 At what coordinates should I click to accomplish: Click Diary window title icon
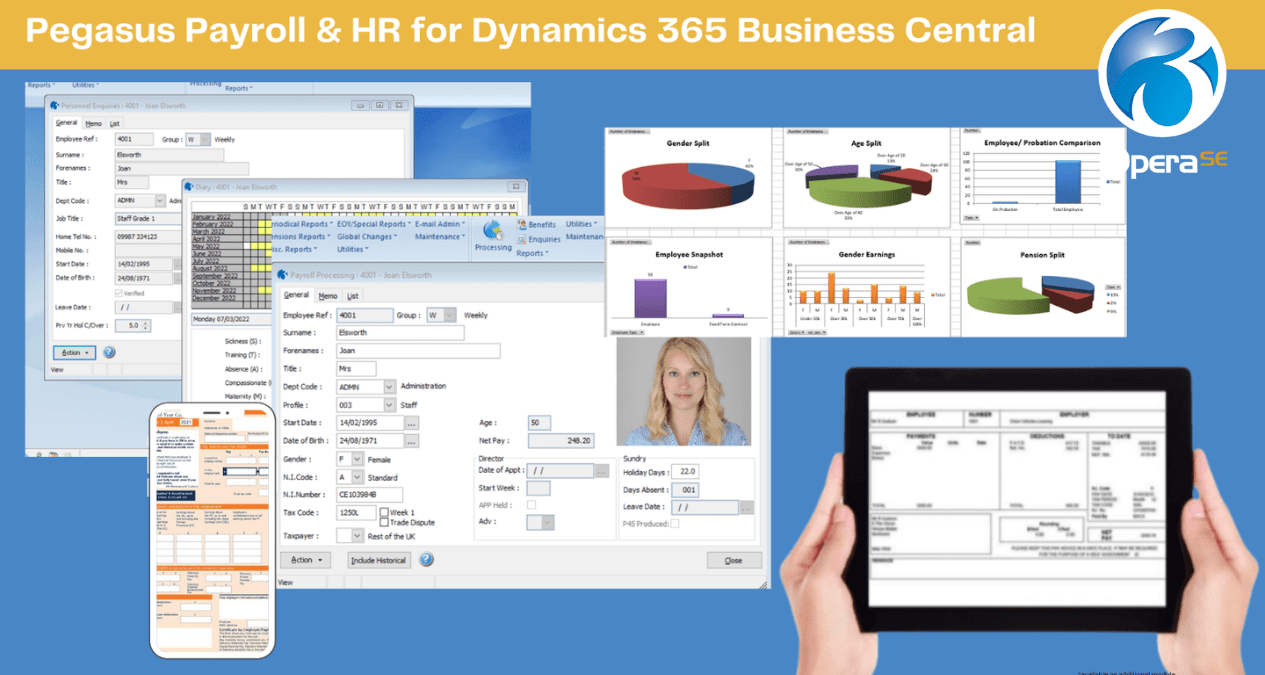(191, 186)
